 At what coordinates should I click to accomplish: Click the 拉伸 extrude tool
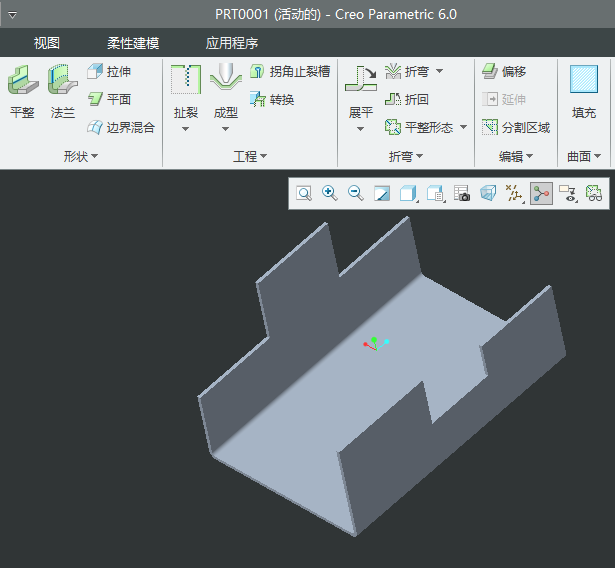[x=109, y=72]
